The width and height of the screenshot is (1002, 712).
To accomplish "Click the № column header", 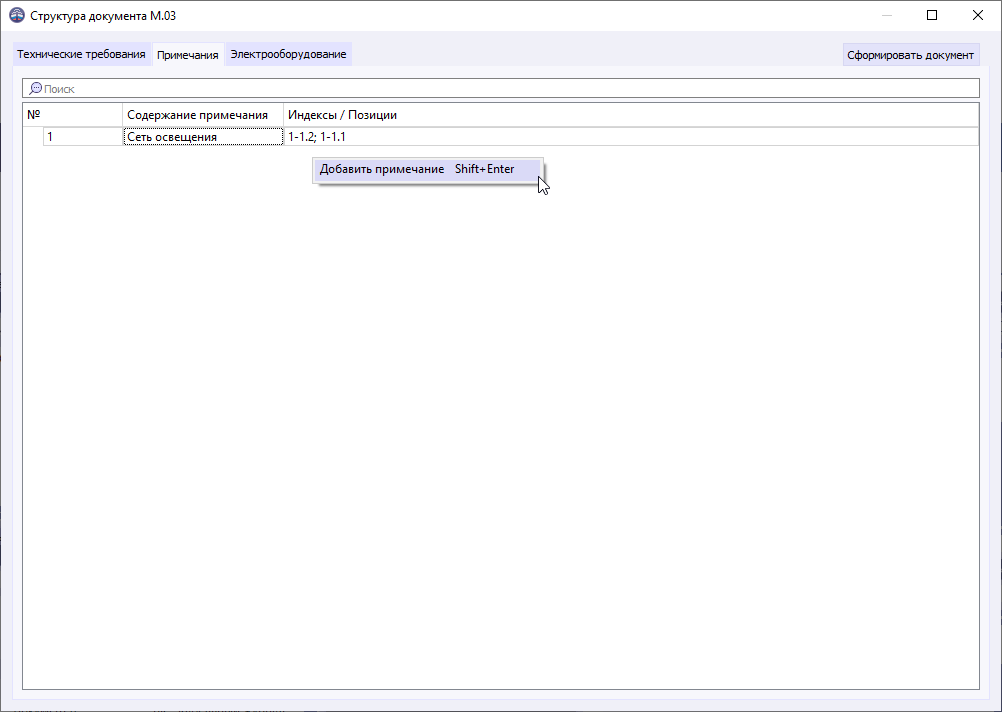I will 70,114.
